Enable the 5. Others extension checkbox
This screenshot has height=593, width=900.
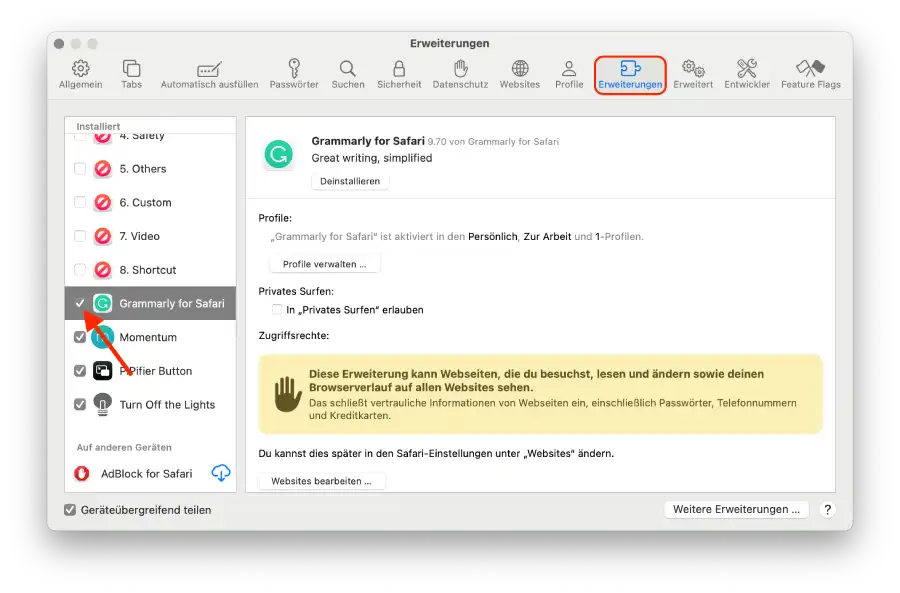coord(80,169)
